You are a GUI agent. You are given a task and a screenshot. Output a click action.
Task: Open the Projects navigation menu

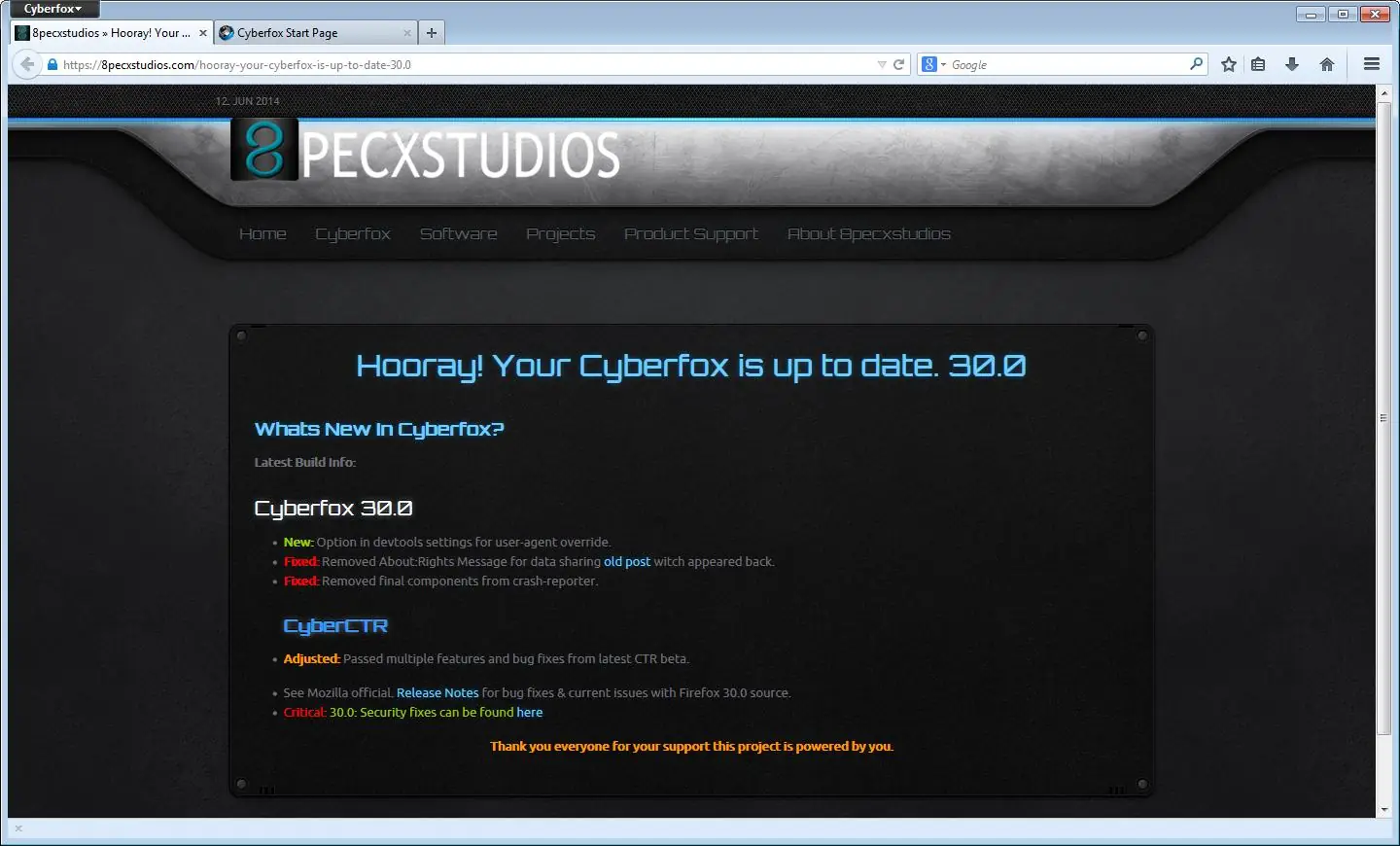click(561, 234)
